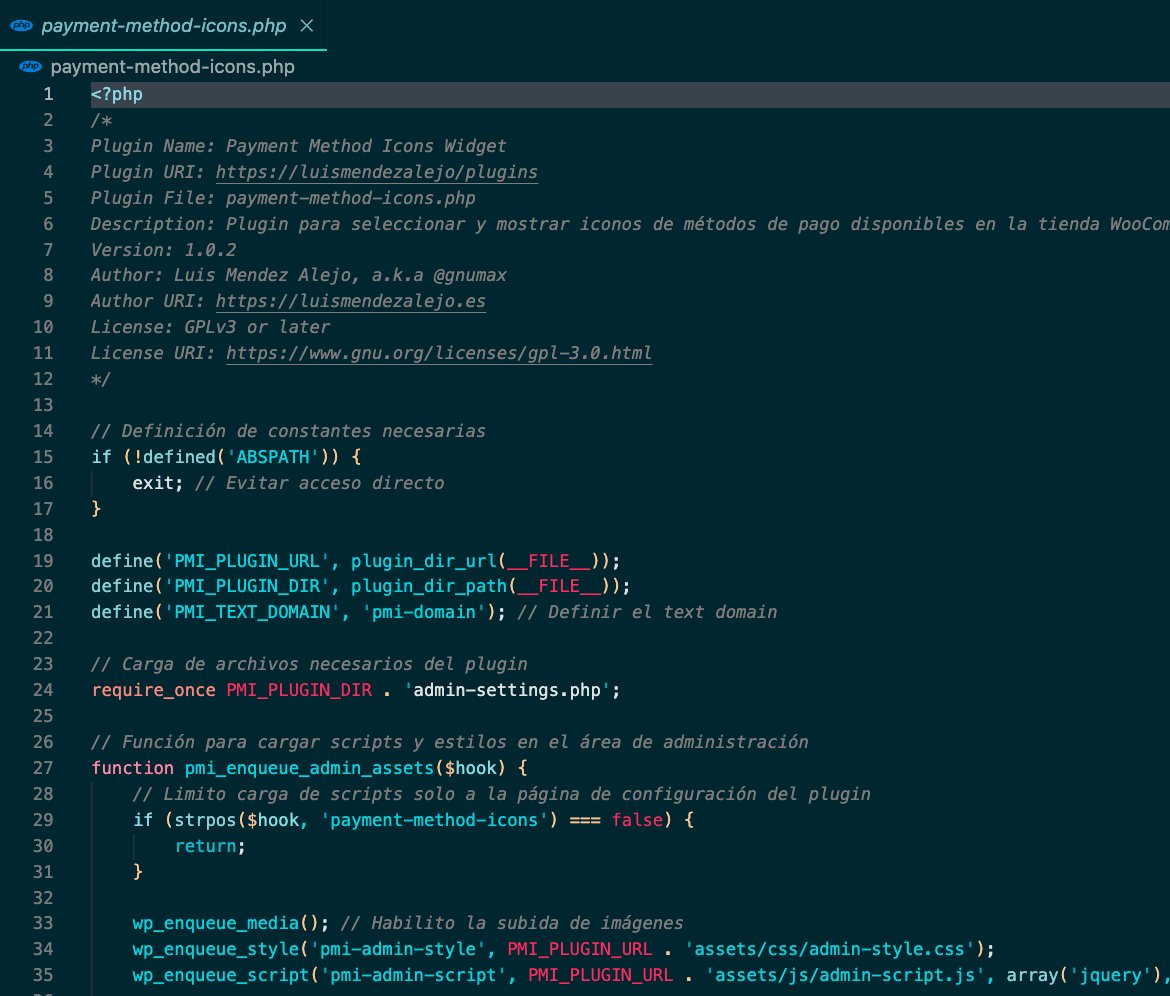Close the payment-method-icons.php tab

click(307, 25)
